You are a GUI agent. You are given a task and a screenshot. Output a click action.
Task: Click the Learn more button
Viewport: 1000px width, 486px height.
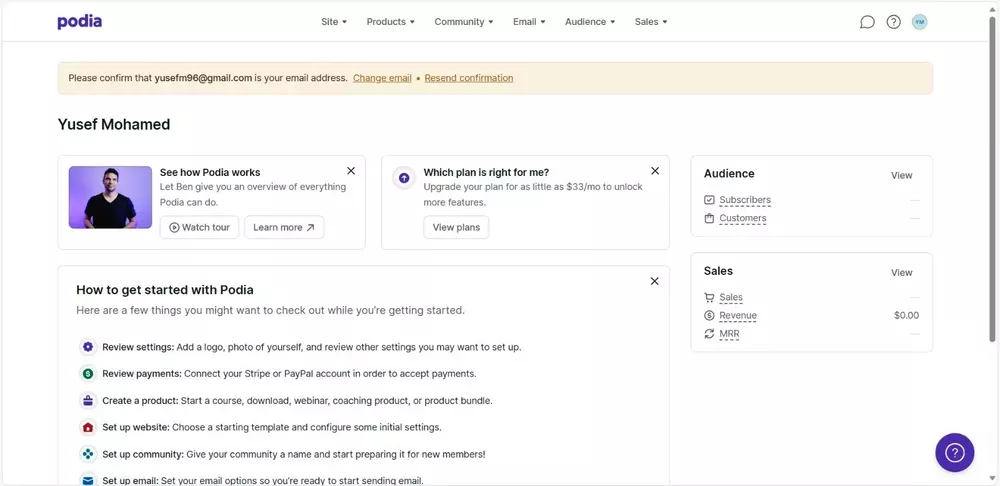pyautogui.click(x=284, y=228)
